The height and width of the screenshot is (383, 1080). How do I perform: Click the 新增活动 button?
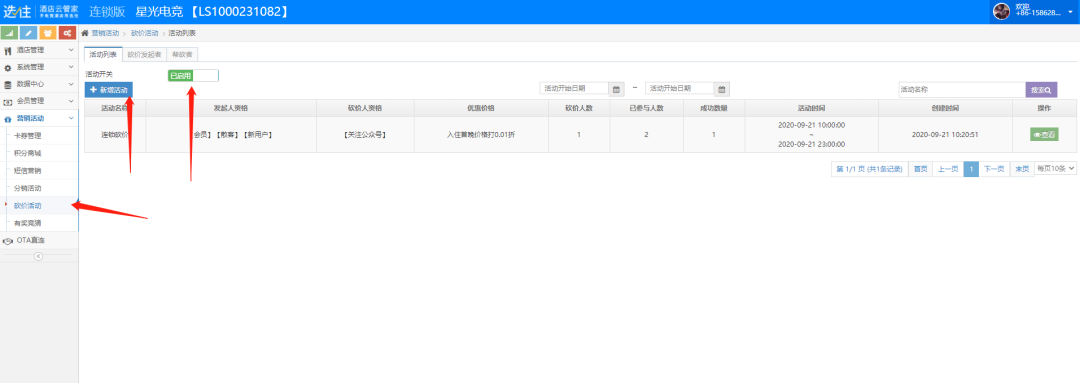coord(109,90)
